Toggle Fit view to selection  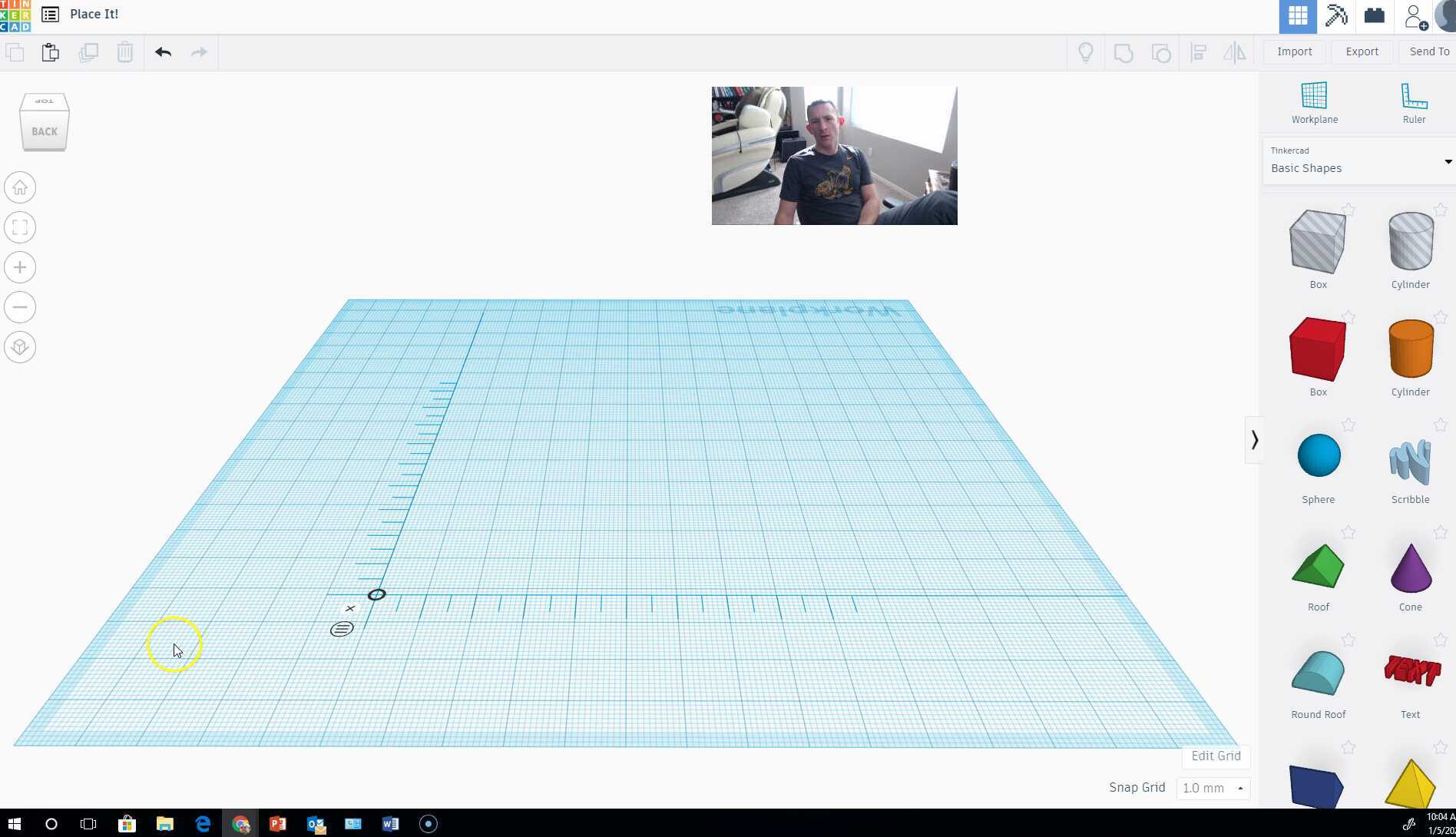pyautogui.click(x=19, y=227)
